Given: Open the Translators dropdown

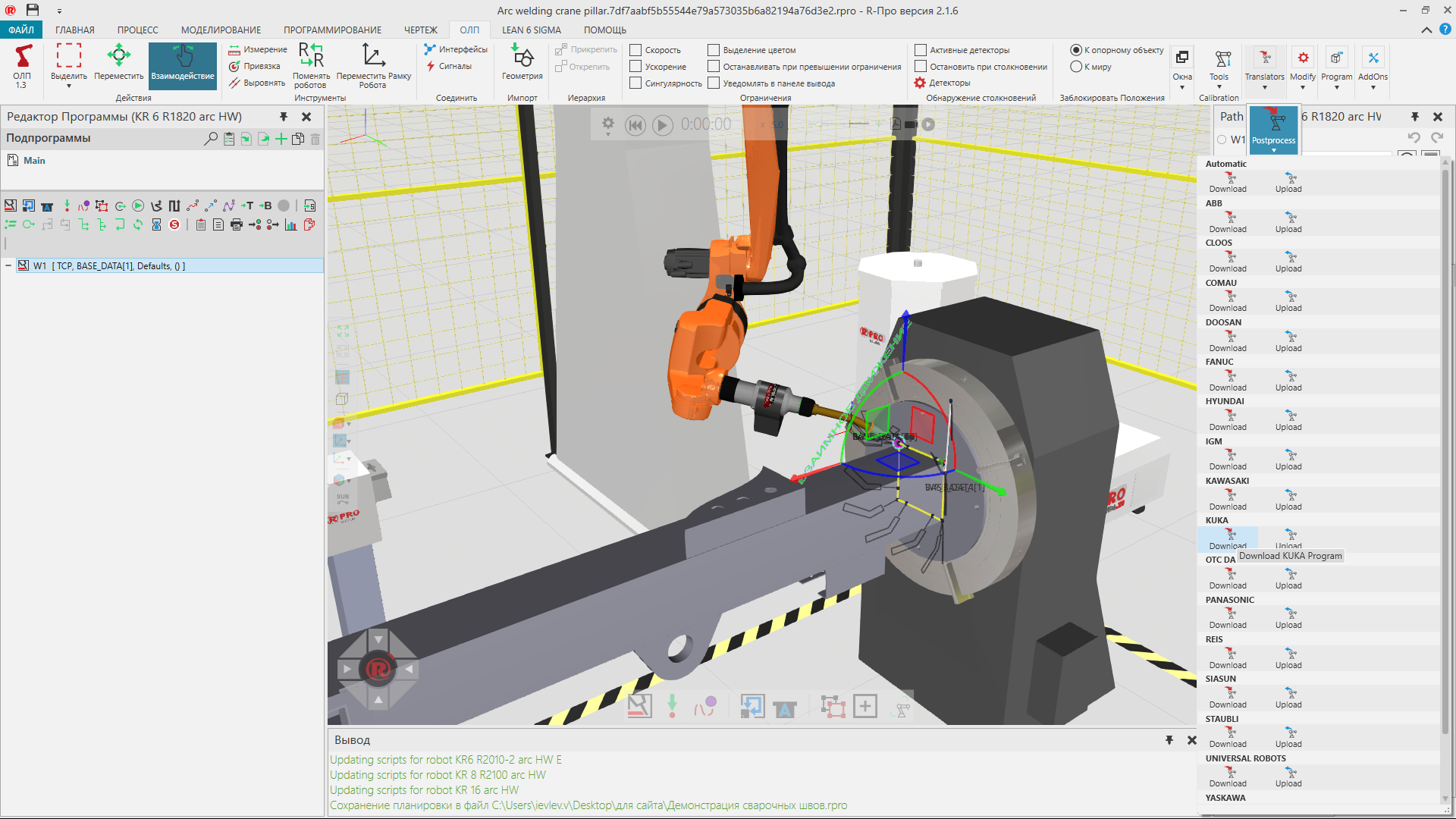Looking at the screenshot, I should click(1264, 68).
